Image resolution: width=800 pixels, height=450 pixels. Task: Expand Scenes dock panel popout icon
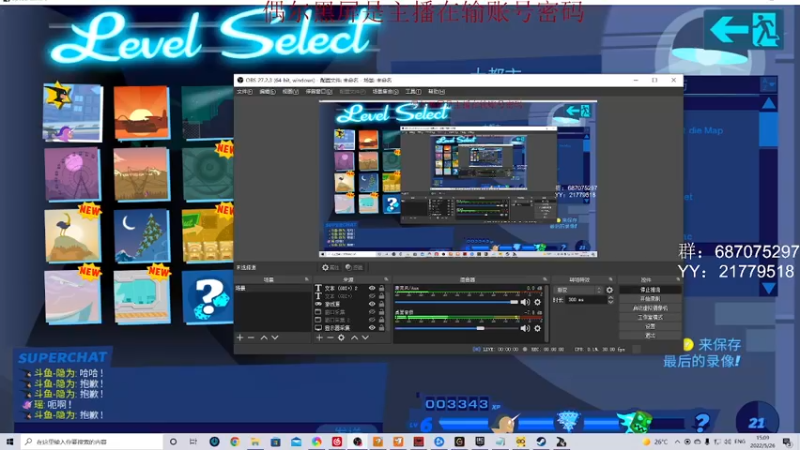pos(307,280)
